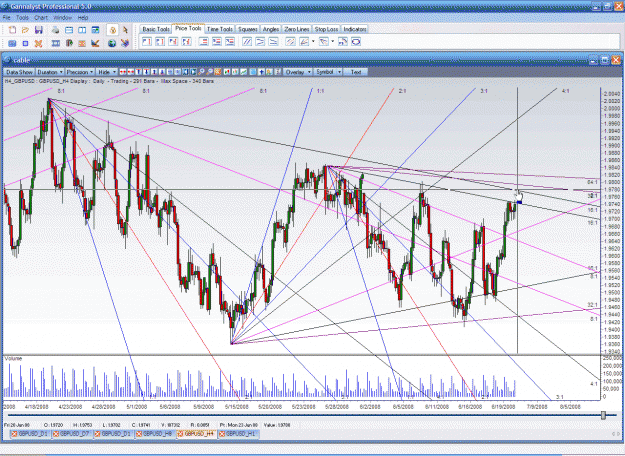Open the Duration dropdown
625x456 pixels.
(x=50, y=72)
